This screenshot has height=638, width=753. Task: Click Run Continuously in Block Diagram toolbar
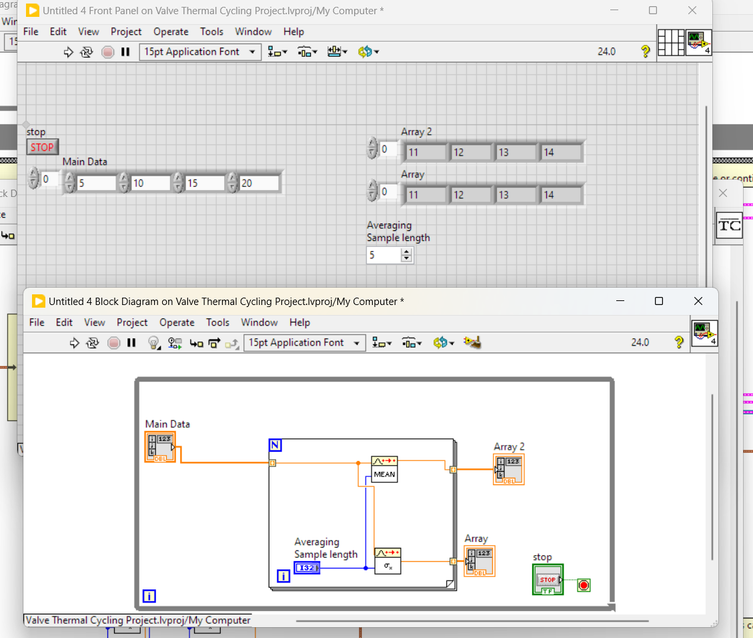(x=92, y=343)
